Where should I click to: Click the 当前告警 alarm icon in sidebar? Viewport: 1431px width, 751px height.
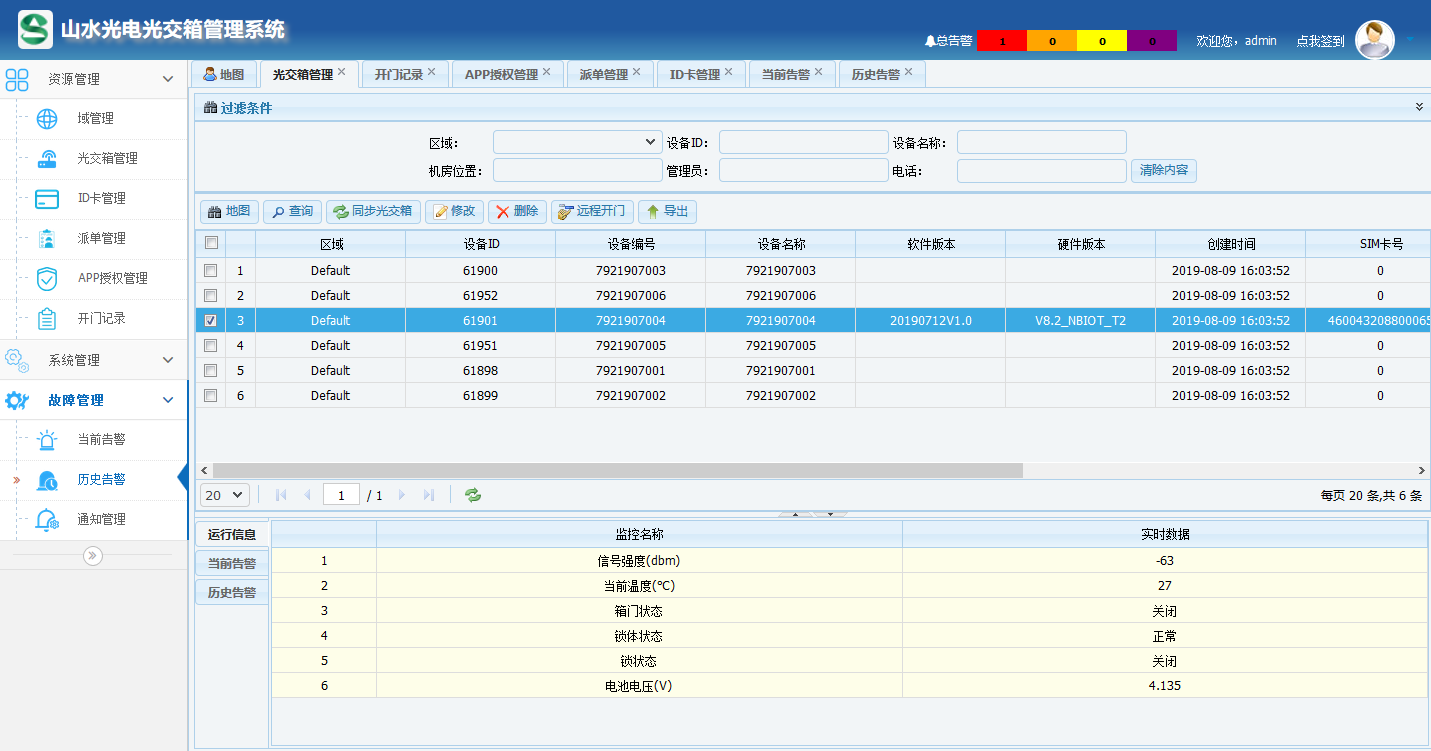point(47,440)
